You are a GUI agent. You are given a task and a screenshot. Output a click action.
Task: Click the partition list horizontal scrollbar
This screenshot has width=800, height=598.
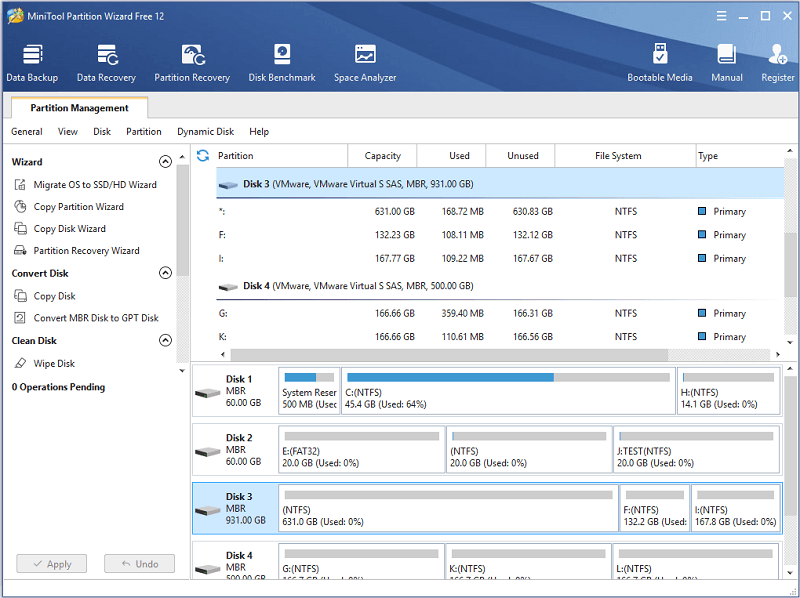click(x=449, y=354)
